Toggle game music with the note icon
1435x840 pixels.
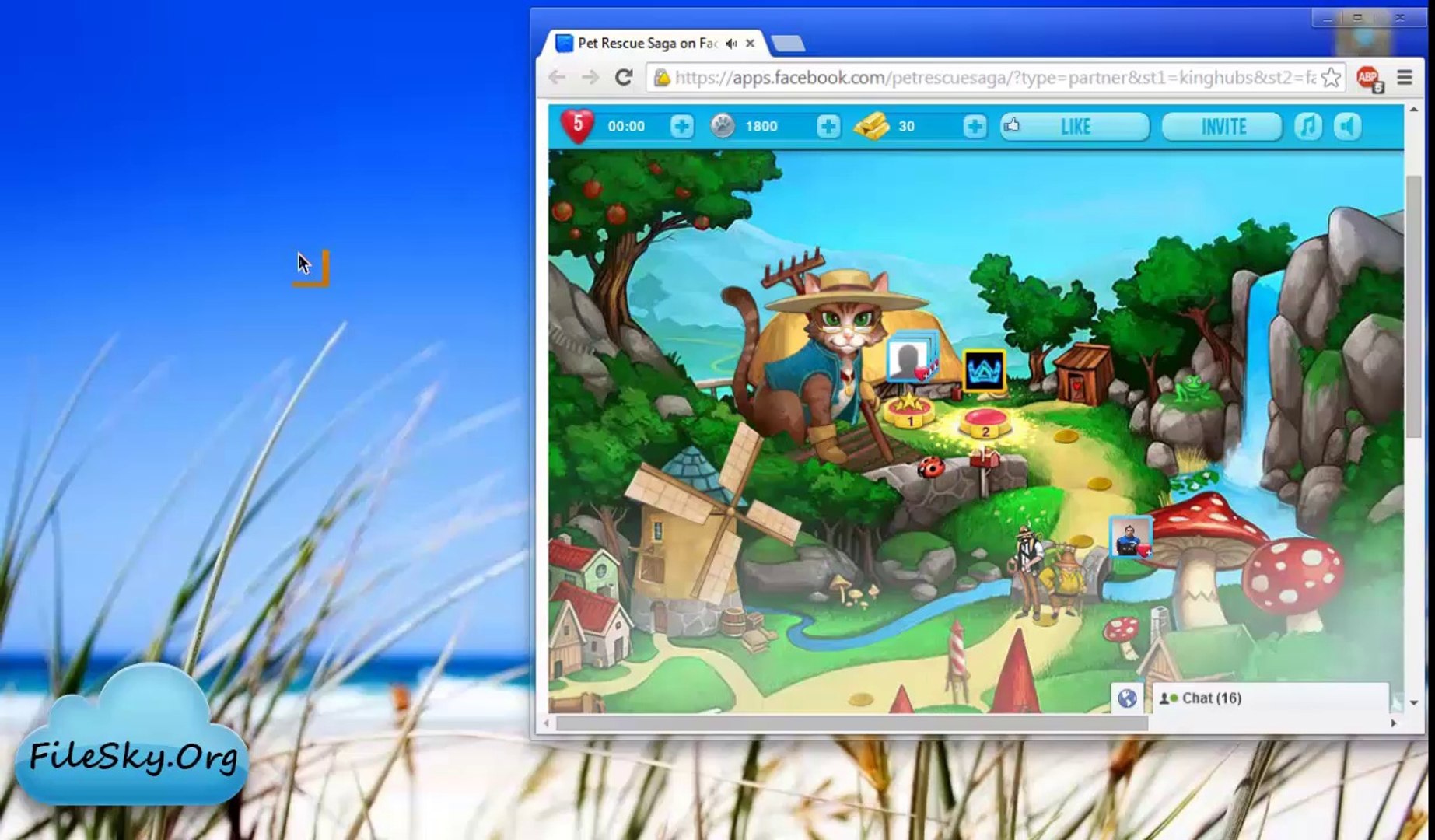pos(1307,126)
